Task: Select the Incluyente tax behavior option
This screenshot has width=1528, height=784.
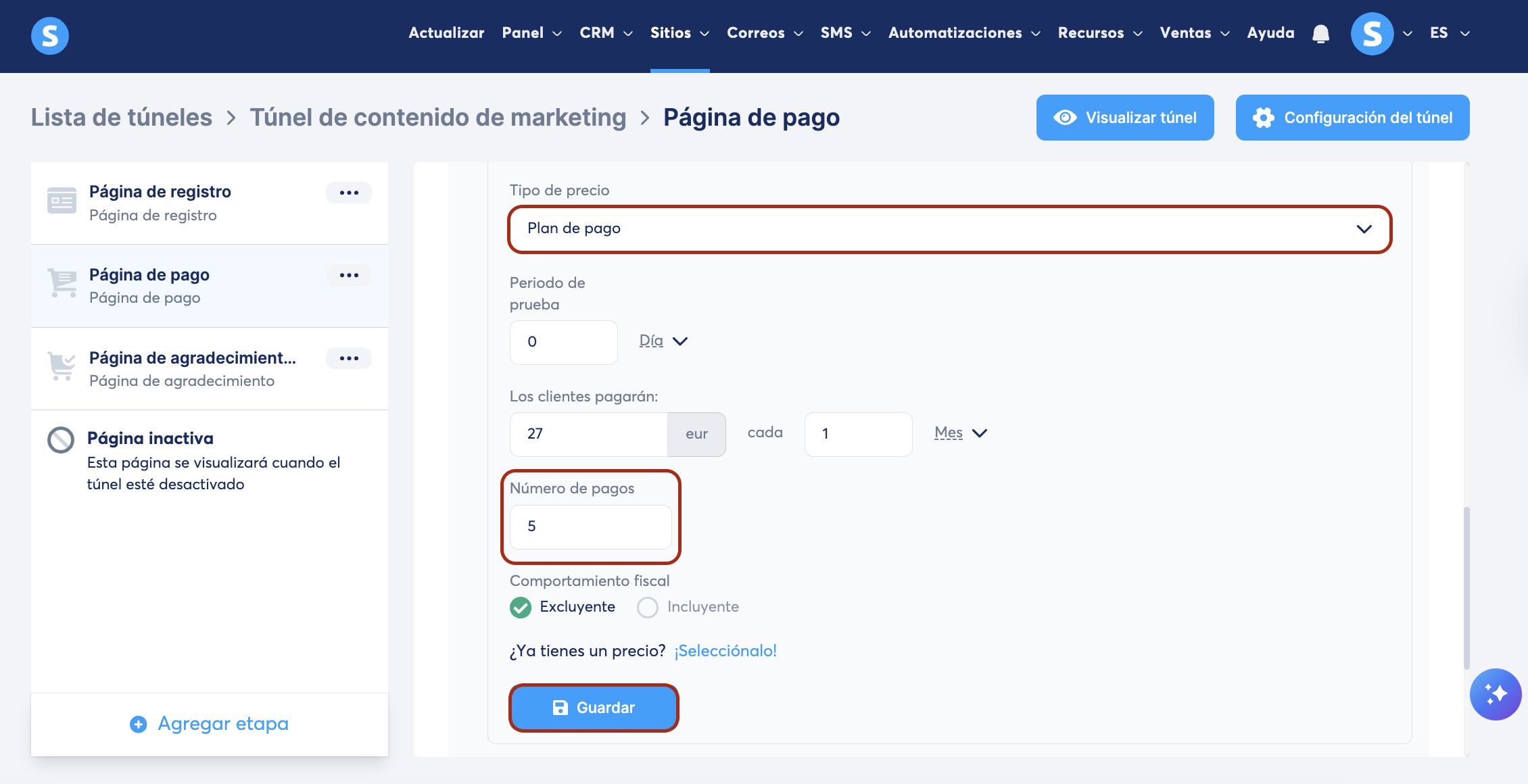Action: [x=648, y=607]
